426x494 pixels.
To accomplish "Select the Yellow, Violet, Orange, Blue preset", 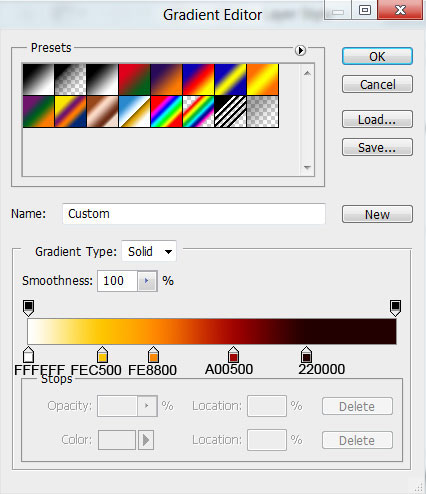I will tap(70, 112).
